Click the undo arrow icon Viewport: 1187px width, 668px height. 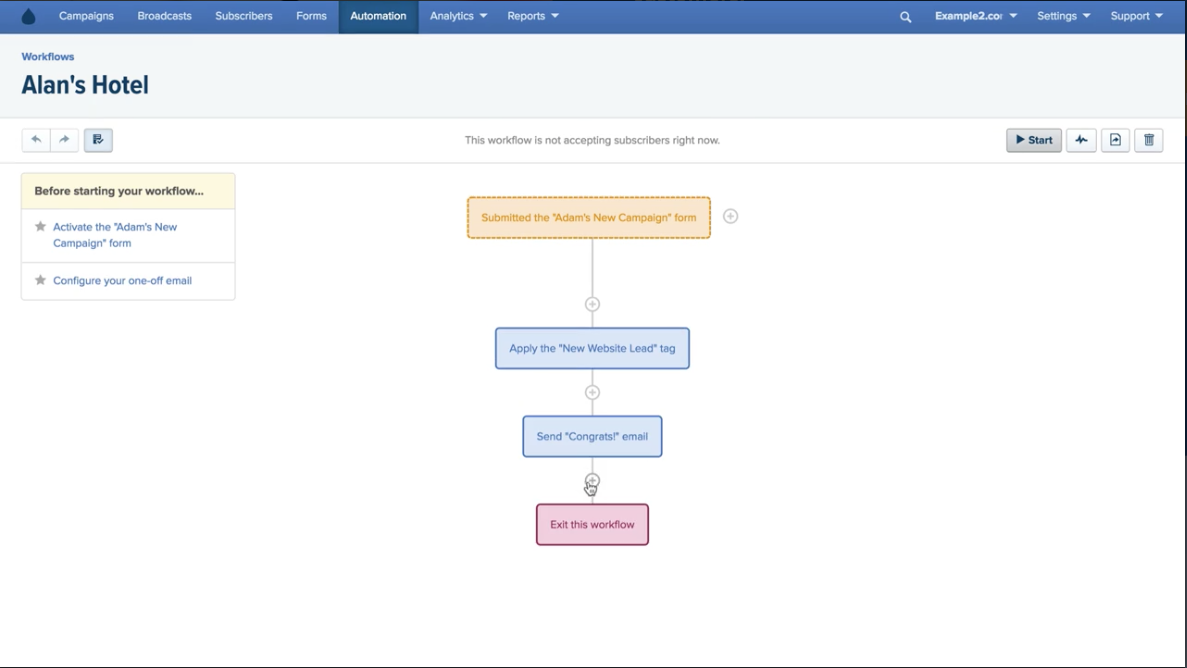36,140
